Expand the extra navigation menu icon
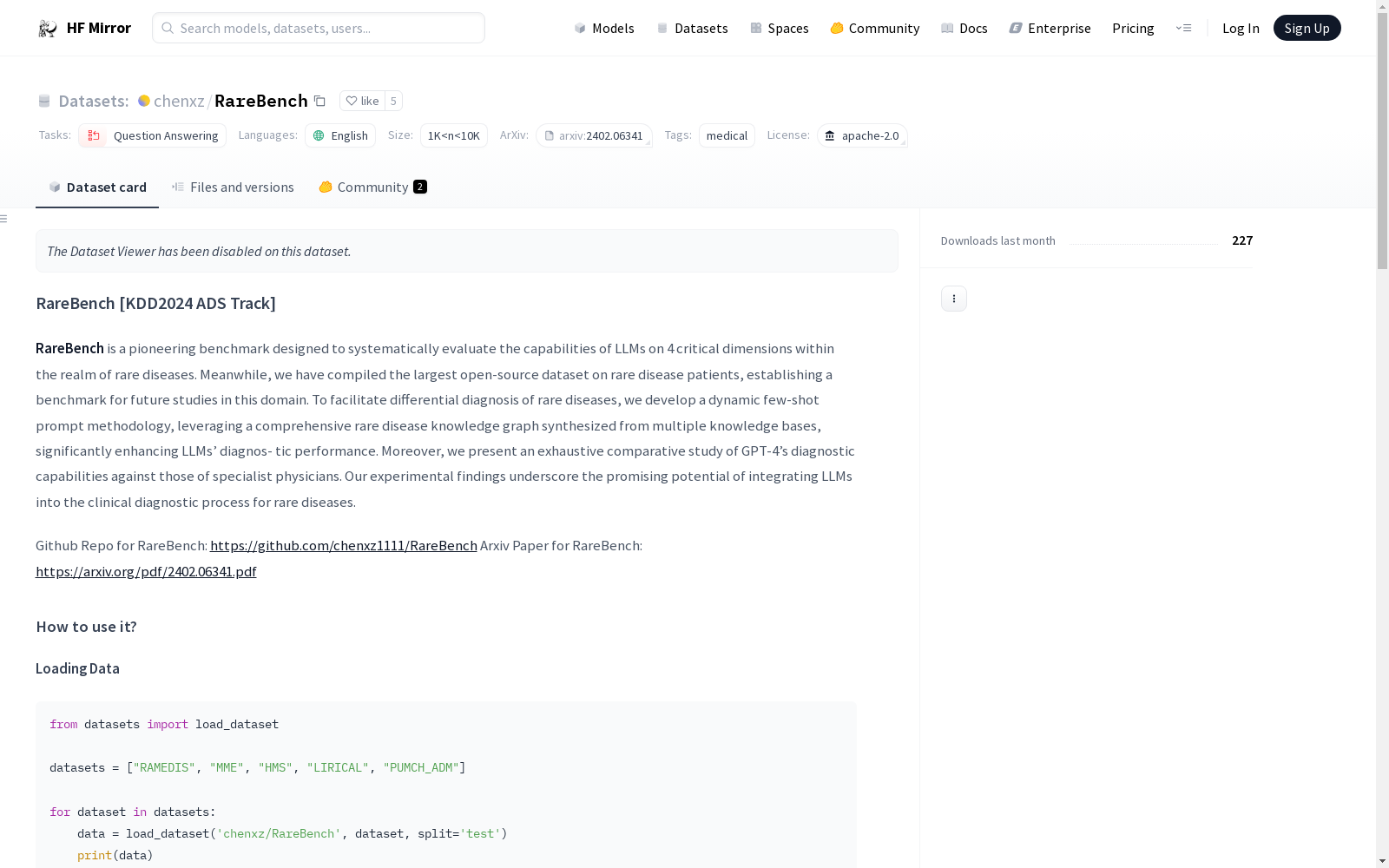 coord(1183,28)
